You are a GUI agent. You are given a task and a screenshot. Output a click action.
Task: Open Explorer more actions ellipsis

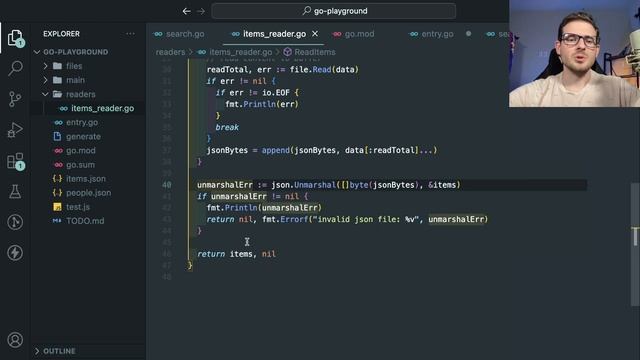point(130,34)
